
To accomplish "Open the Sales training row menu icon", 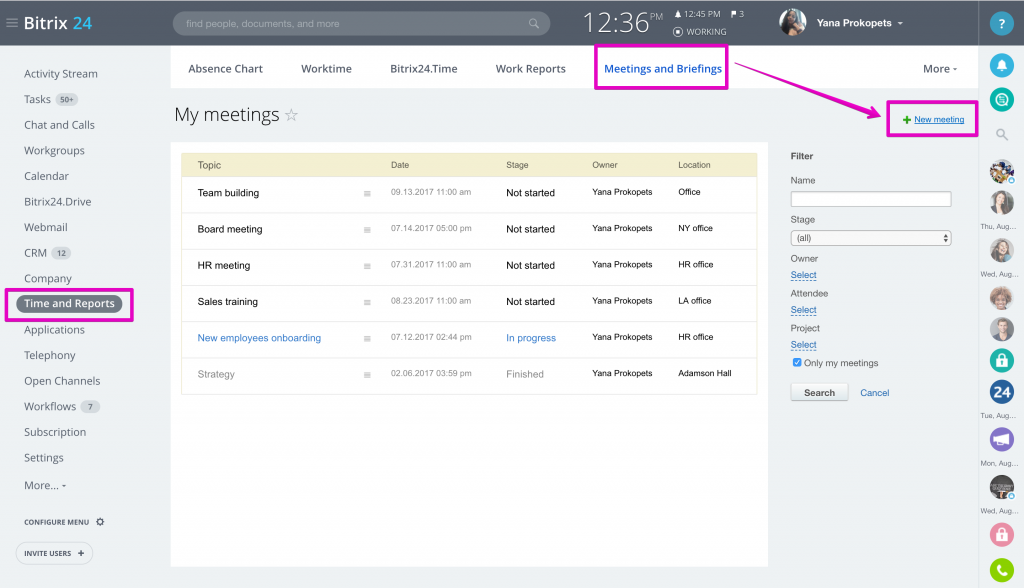I will [x=367, y=302].
